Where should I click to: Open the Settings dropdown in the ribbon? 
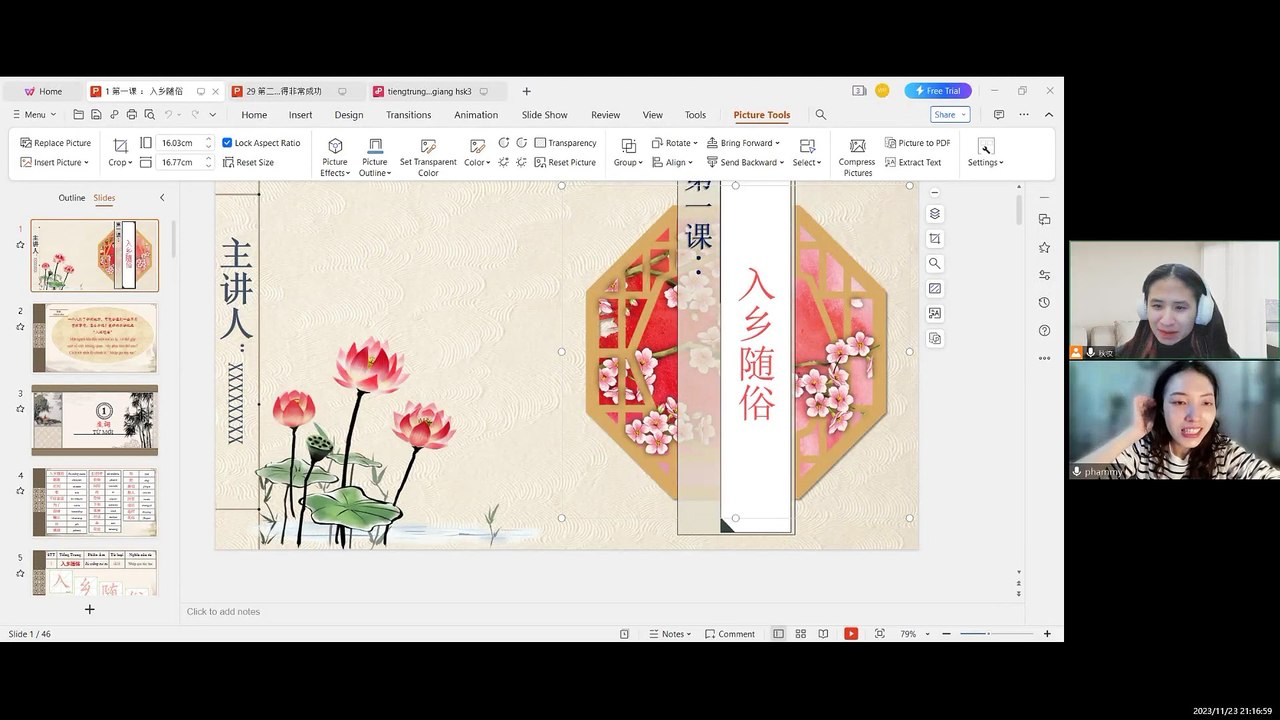(x=986, y=152)
